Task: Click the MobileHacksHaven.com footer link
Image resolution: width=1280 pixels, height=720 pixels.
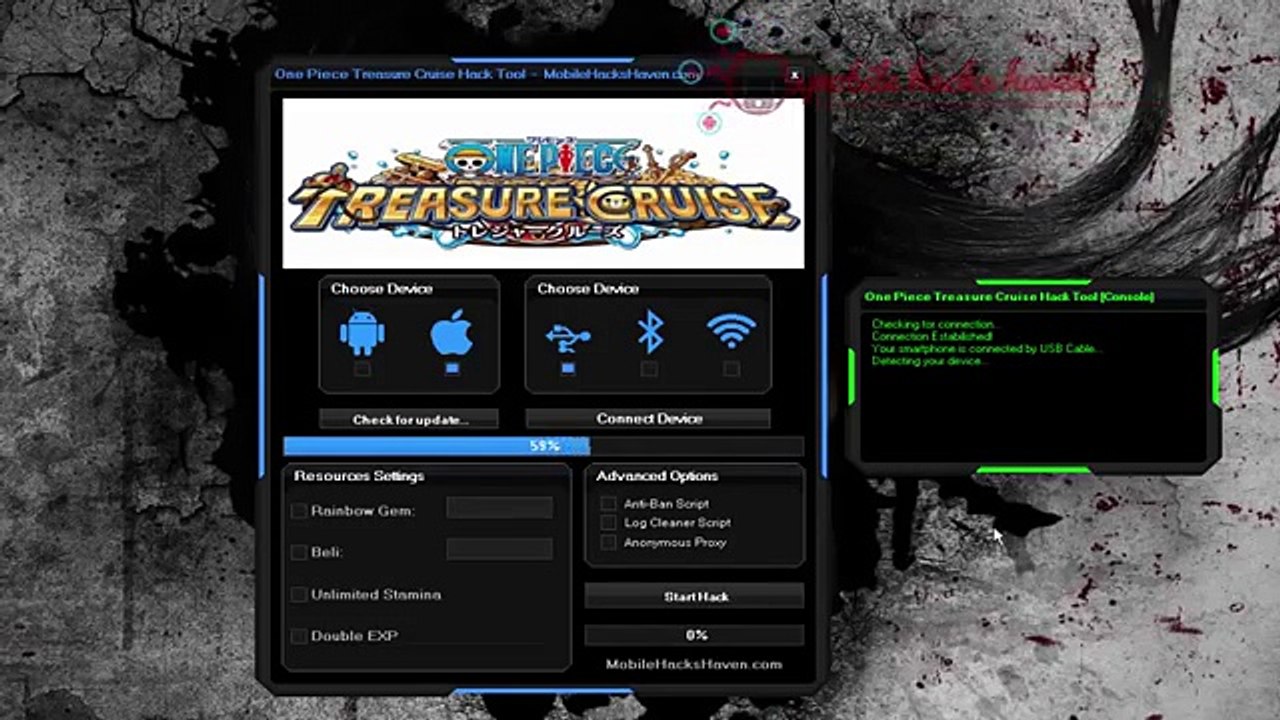Action: pyautogui.click(x=694, y=664)
